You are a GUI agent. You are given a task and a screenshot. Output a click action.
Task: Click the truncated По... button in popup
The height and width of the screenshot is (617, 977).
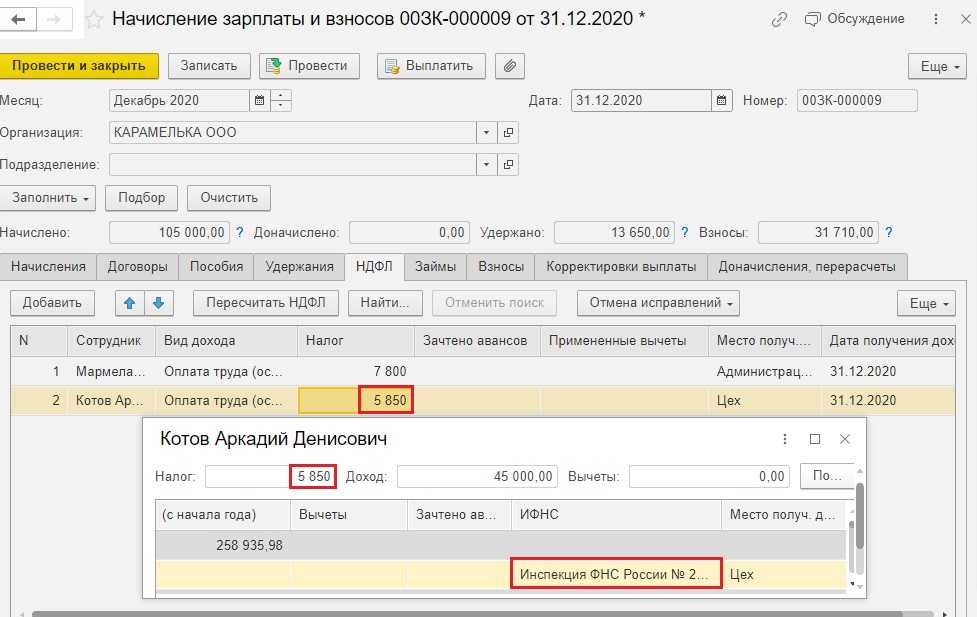point(826,477)
